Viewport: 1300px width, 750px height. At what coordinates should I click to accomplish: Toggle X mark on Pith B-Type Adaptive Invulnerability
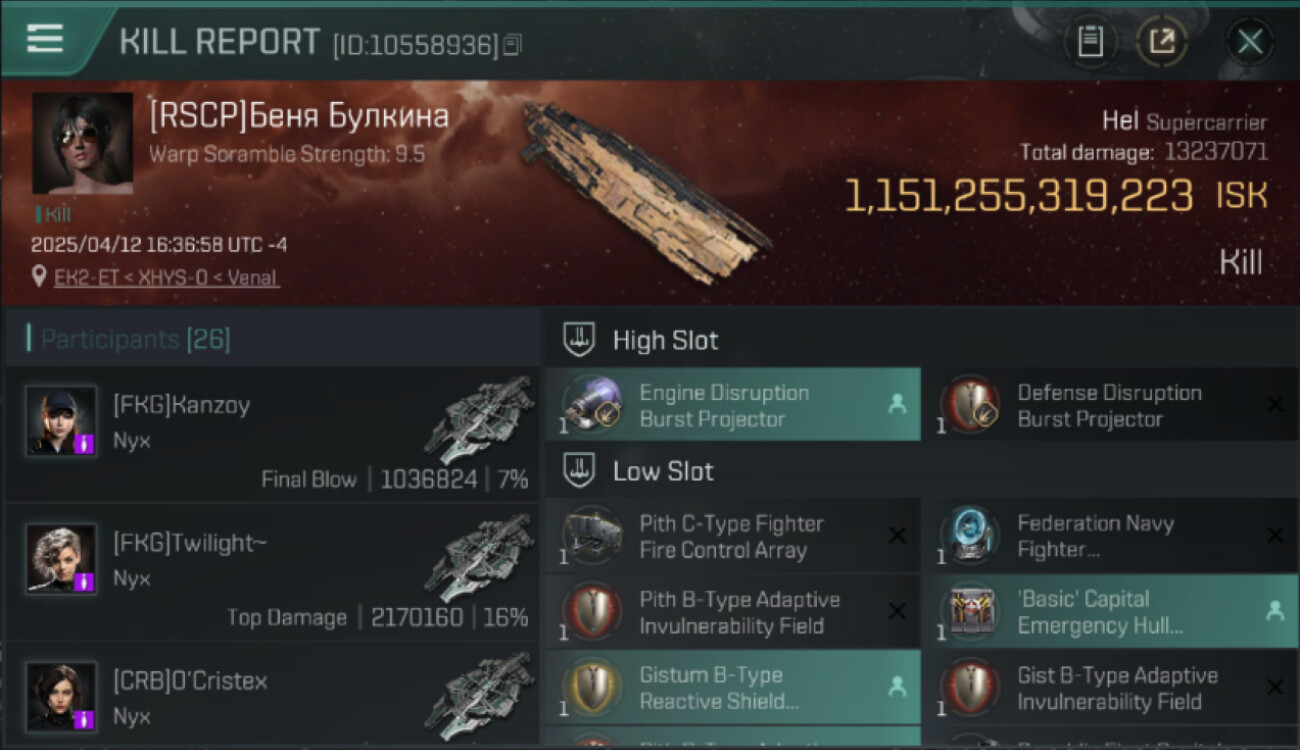(897, 611)
